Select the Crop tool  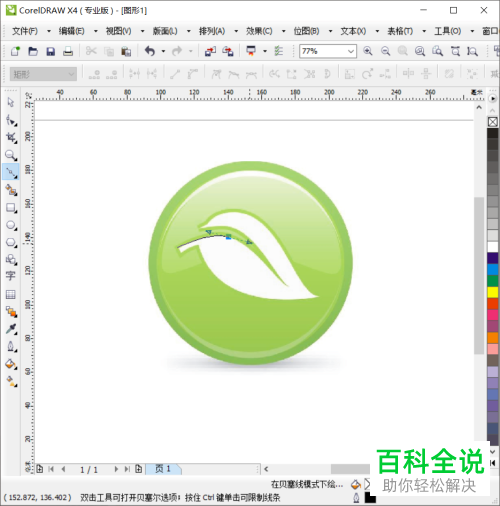tap(11, 138)
